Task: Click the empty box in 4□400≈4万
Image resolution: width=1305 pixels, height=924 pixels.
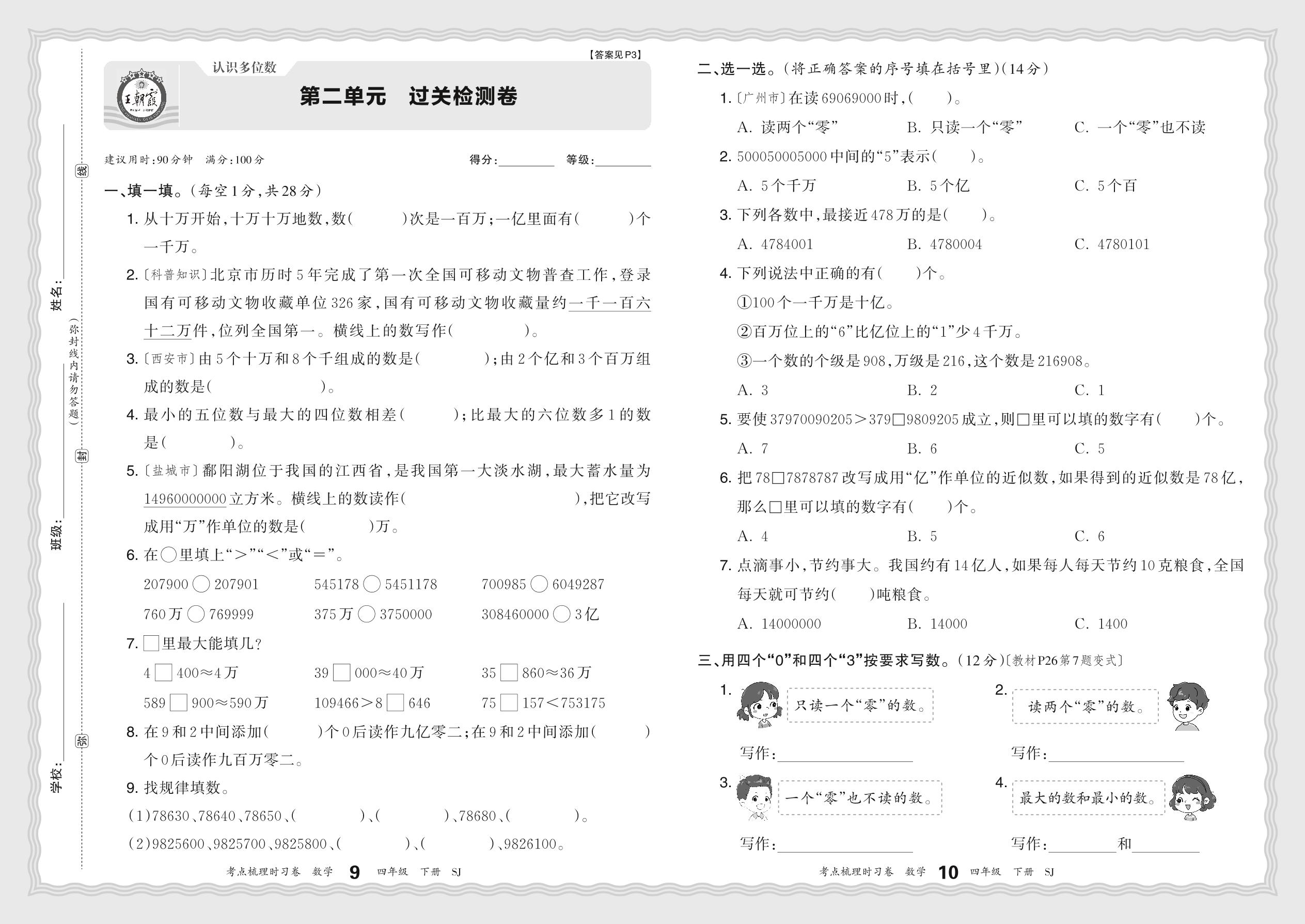Action: (x=164, y=673)
